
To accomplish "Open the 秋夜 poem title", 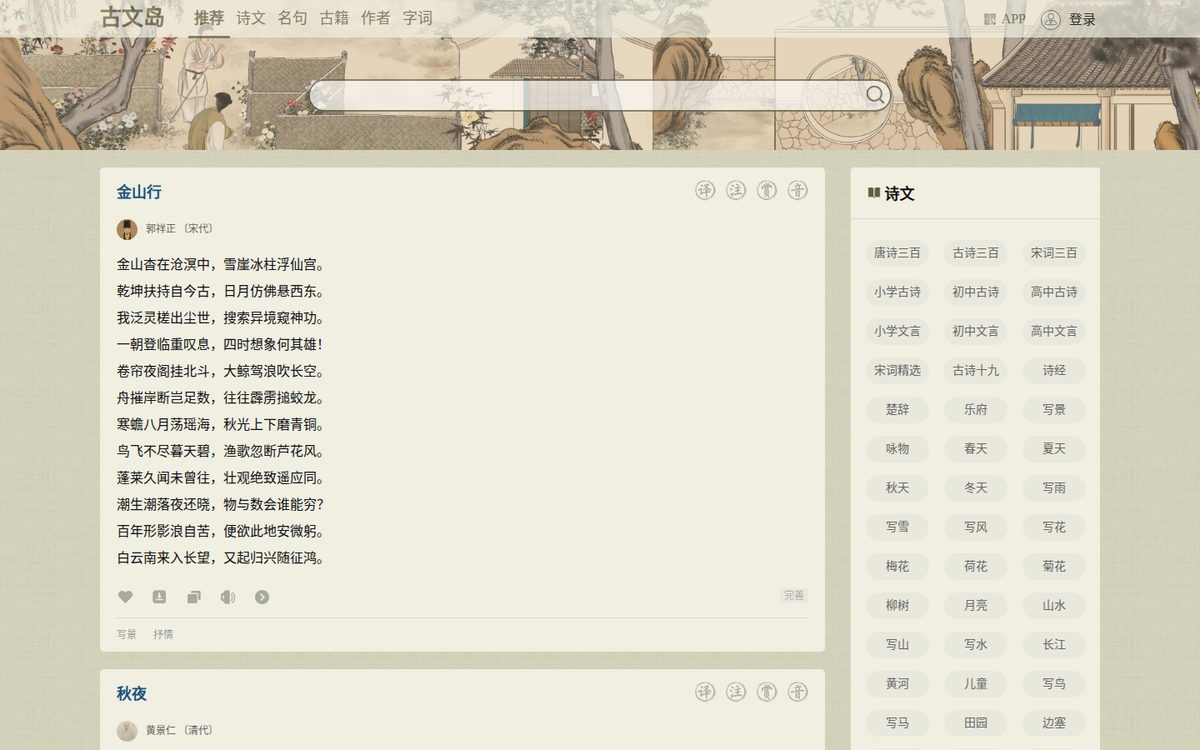I will tap(132, 694).
